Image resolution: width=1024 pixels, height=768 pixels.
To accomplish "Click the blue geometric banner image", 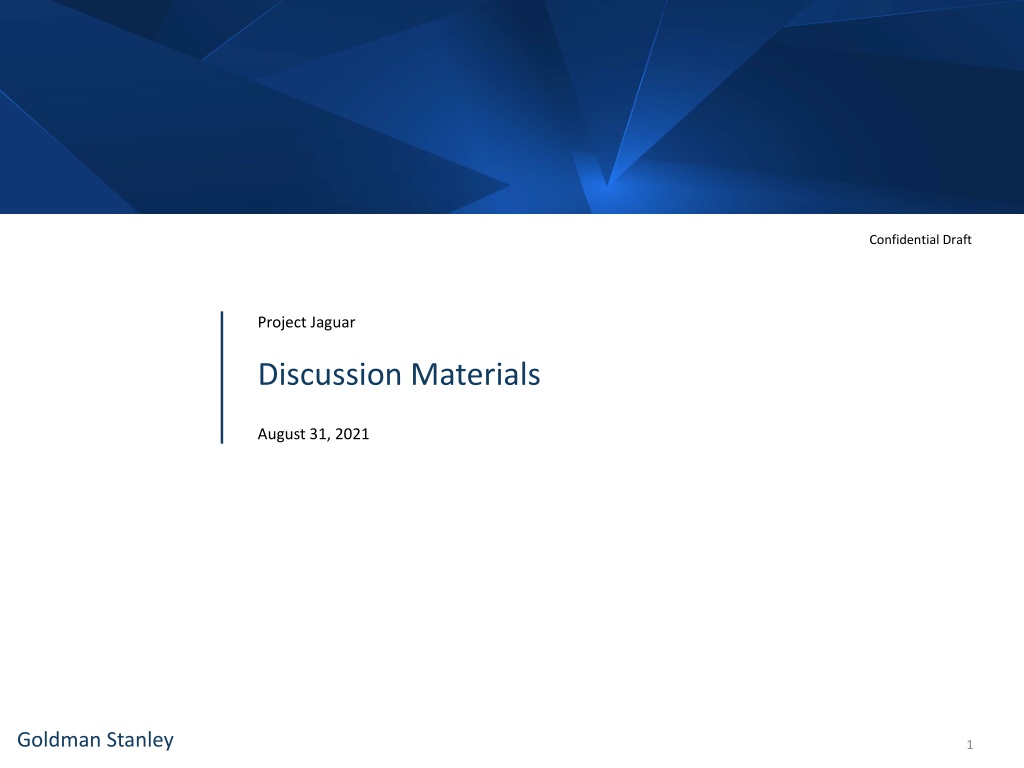I will click(512, 106).
